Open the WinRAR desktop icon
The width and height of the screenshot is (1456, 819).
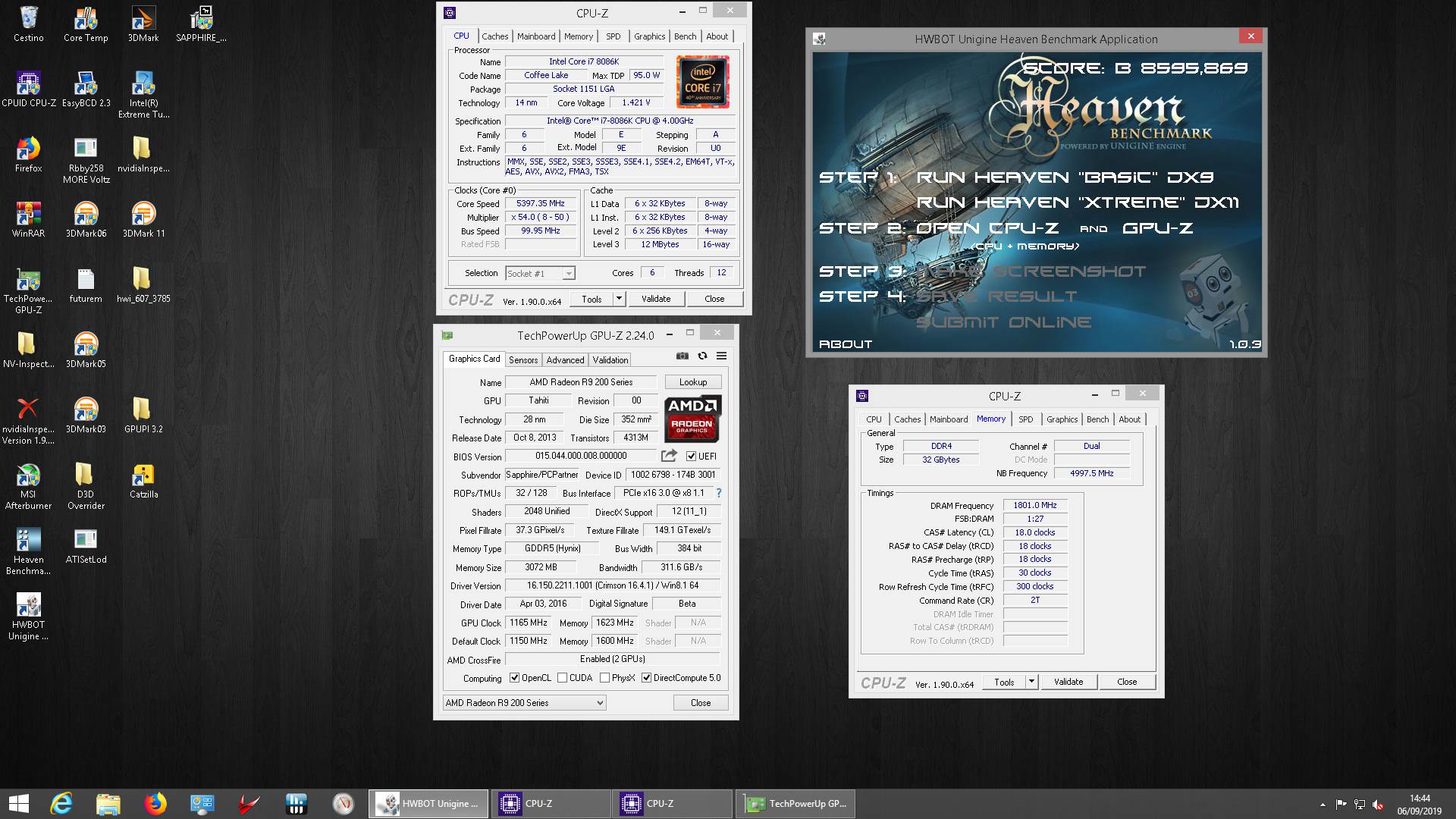point(28,221)
